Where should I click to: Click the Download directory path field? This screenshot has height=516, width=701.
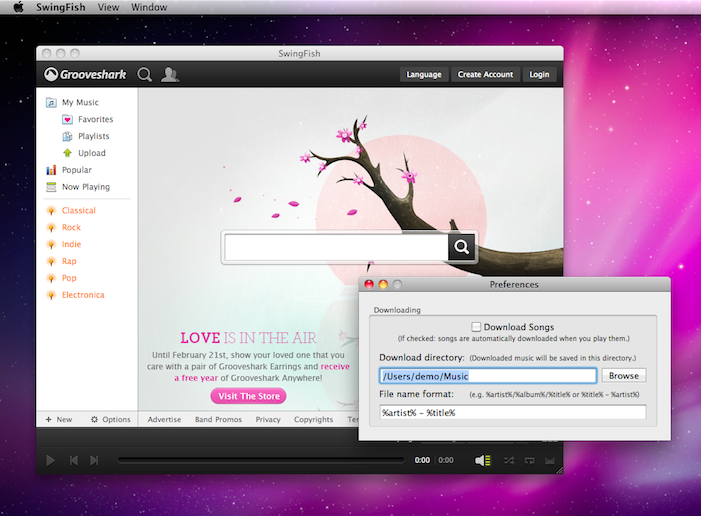(x=488, y=376)
